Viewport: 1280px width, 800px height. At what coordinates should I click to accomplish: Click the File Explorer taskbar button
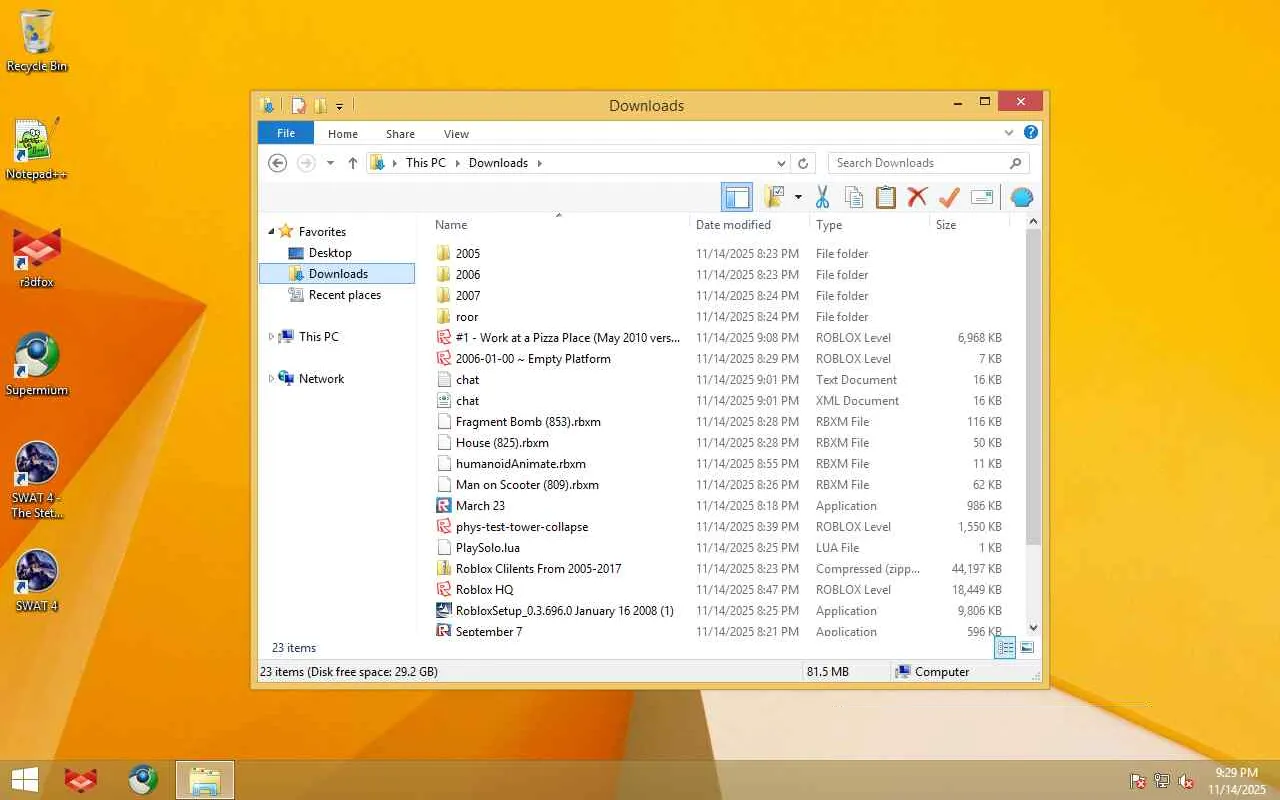(x=205, y=780)
